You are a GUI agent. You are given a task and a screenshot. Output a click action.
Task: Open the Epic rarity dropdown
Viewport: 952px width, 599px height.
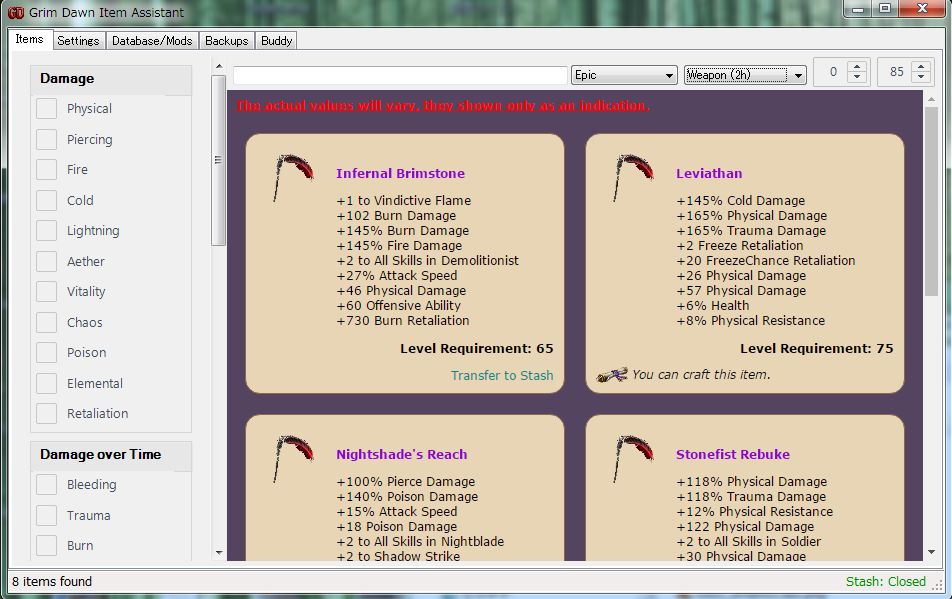pos(624,75)
